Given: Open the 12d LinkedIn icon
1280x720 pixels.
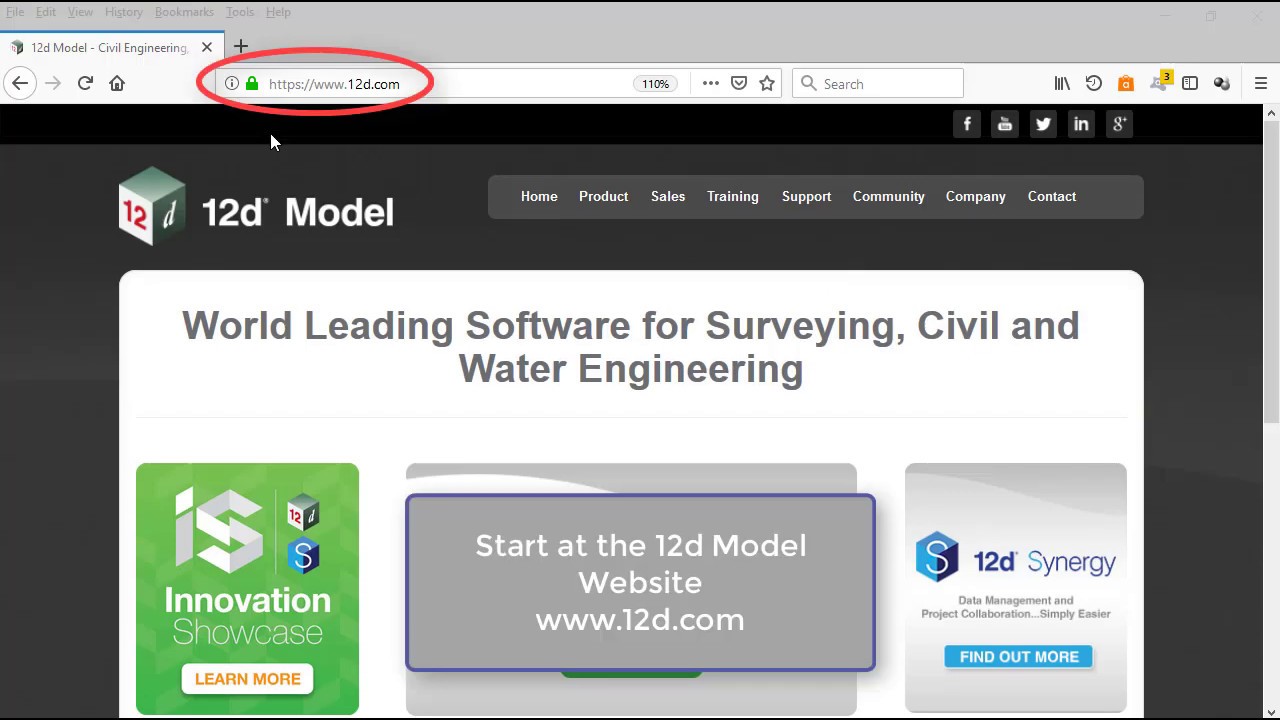Looking at the screenshot, I should (1081, 124).
